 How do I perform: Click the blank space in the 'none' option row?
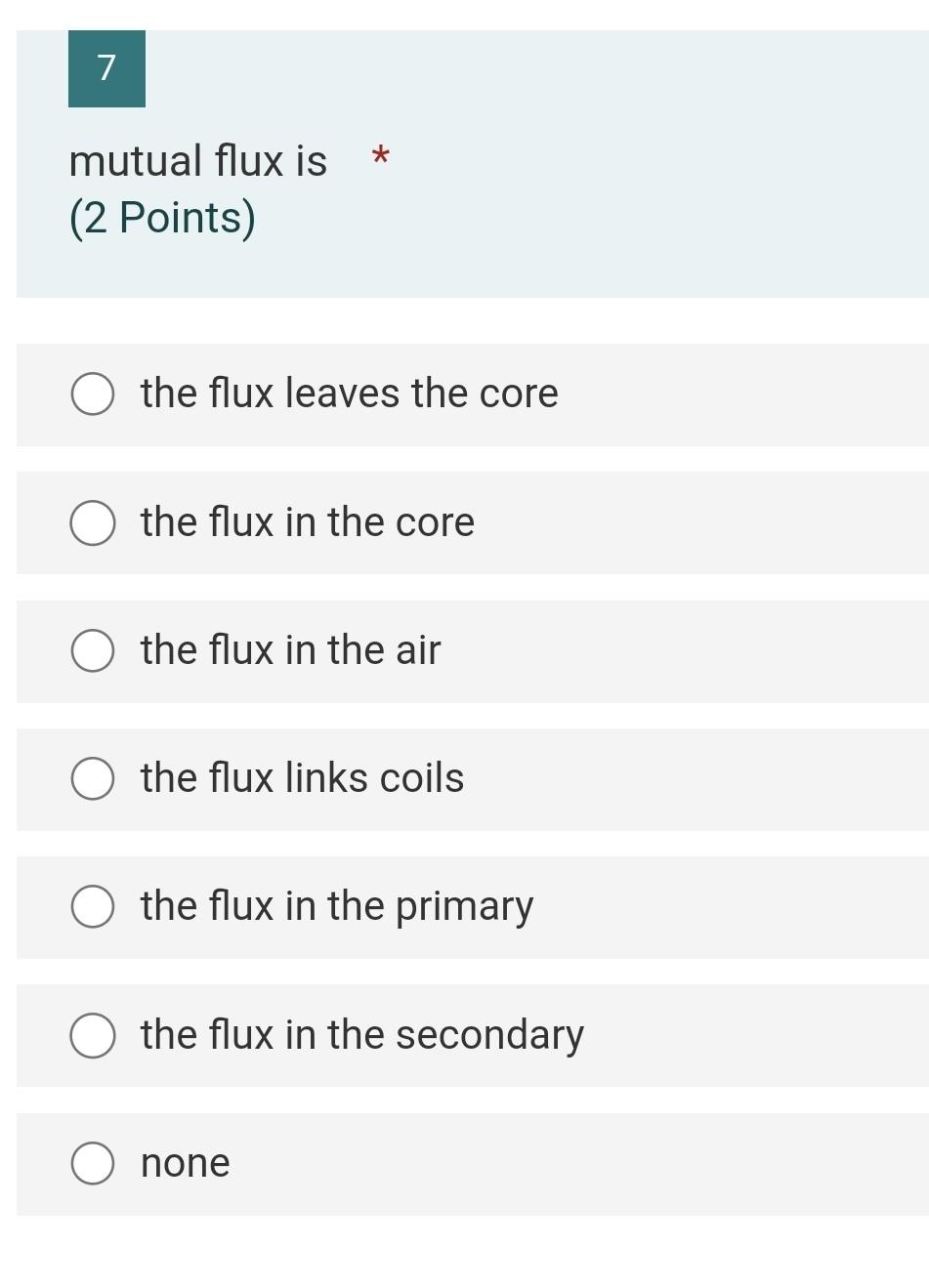point(586,1164)
